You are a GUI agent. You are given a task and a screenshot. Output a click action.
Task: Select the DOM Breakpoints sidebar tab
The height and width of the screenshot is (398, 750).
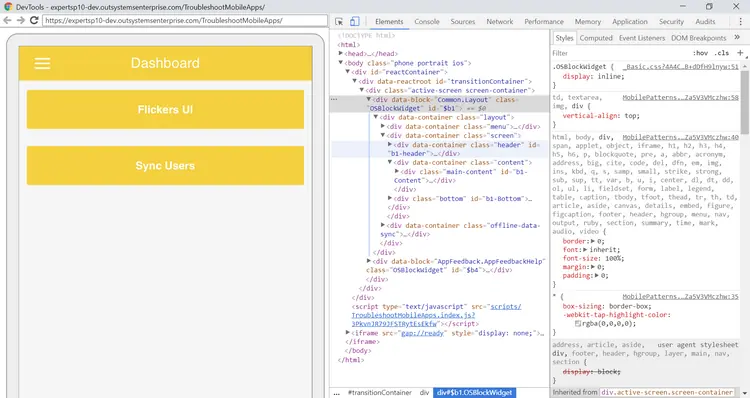(698, 38)
